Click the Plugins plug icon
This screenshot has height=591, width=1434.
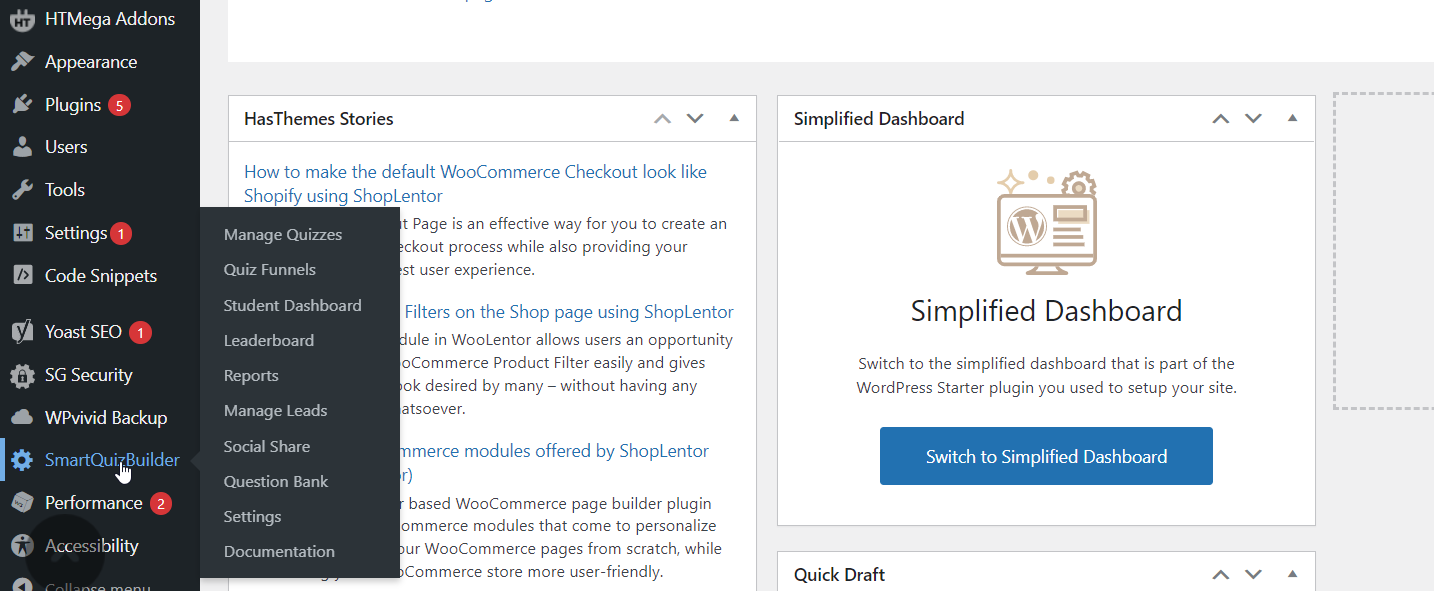click(x=22, y=105)
